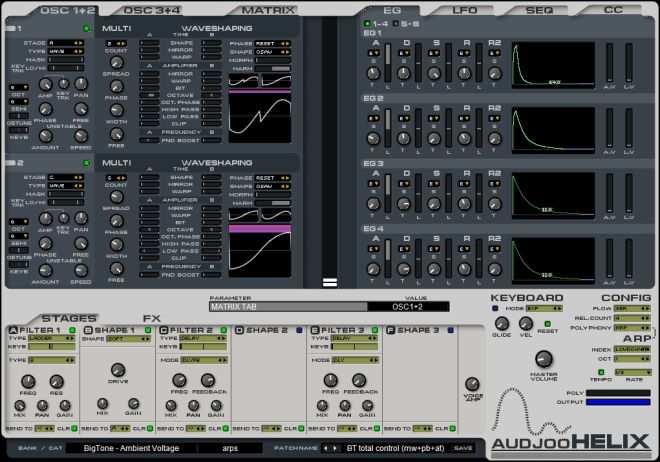Toggle the ARP Tempo sync LED
Viewport: 660px width, 462px height.
point(603,370)
